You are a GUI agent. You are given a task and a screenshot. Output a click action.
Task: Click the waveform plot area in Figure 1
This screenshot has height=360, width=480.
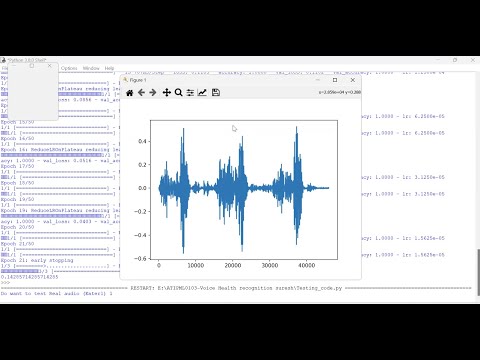244,190
